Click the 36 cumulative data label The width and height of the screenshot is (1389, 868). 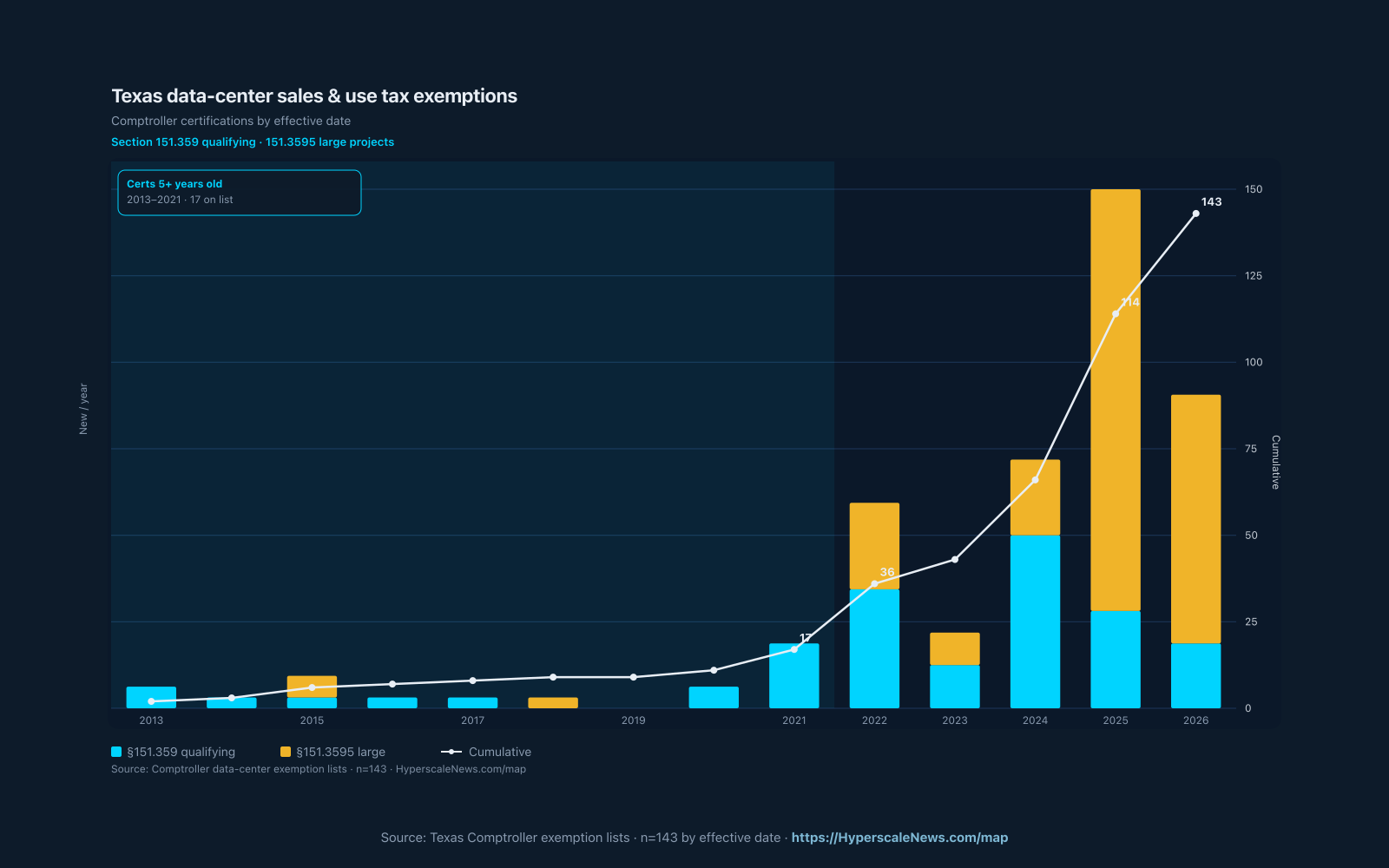886,572
